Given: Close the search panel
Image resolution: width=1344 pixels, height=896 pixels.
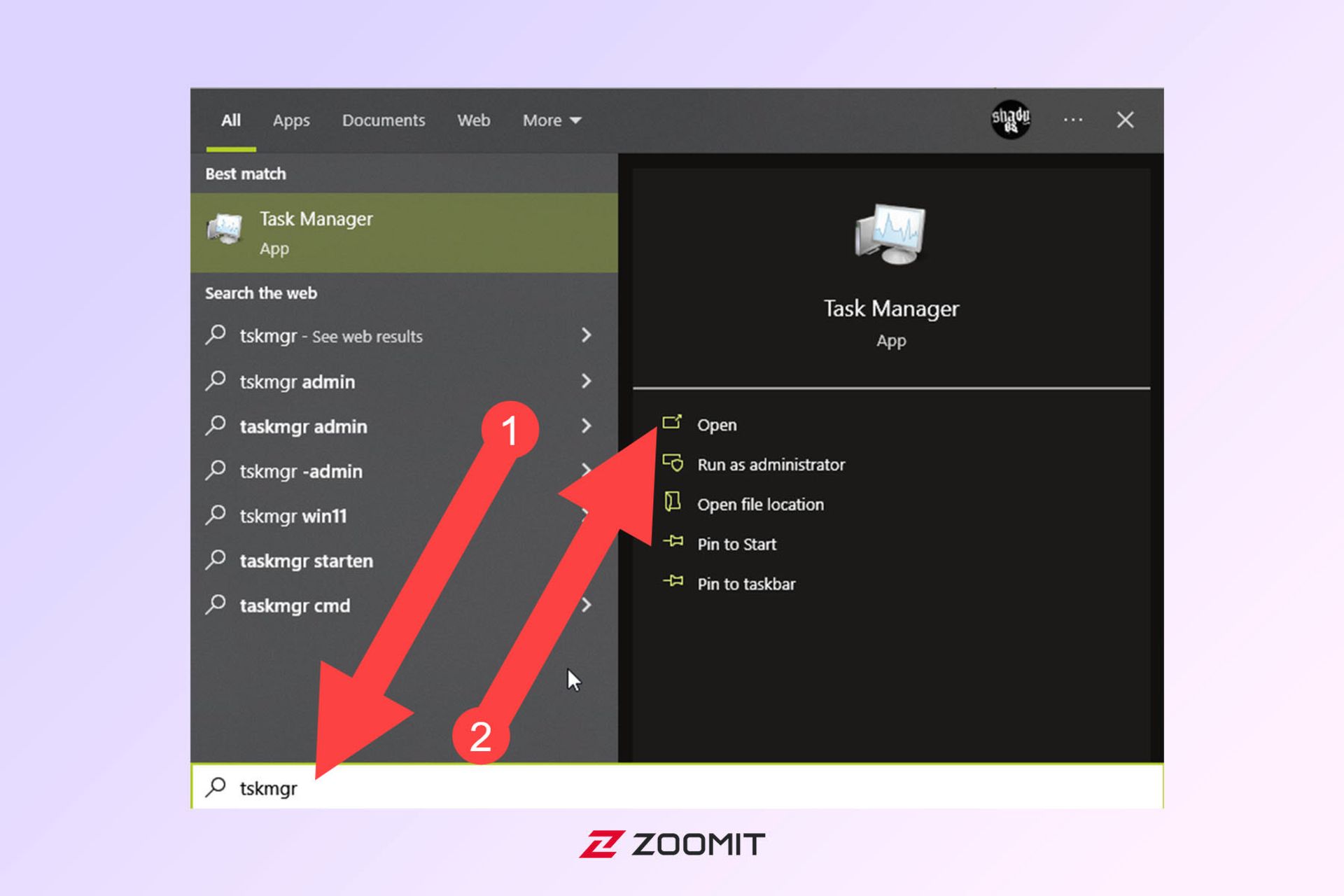Looking at the screenshot, I should (x=1125, y=120).
